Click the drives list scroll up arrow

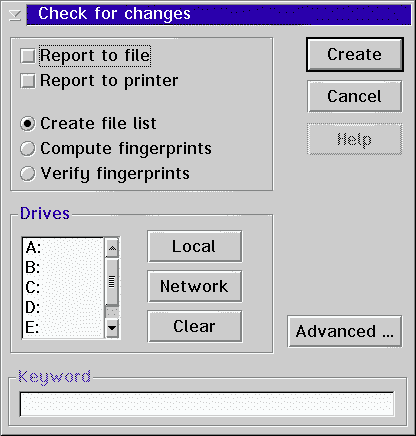tap(112, 248)
